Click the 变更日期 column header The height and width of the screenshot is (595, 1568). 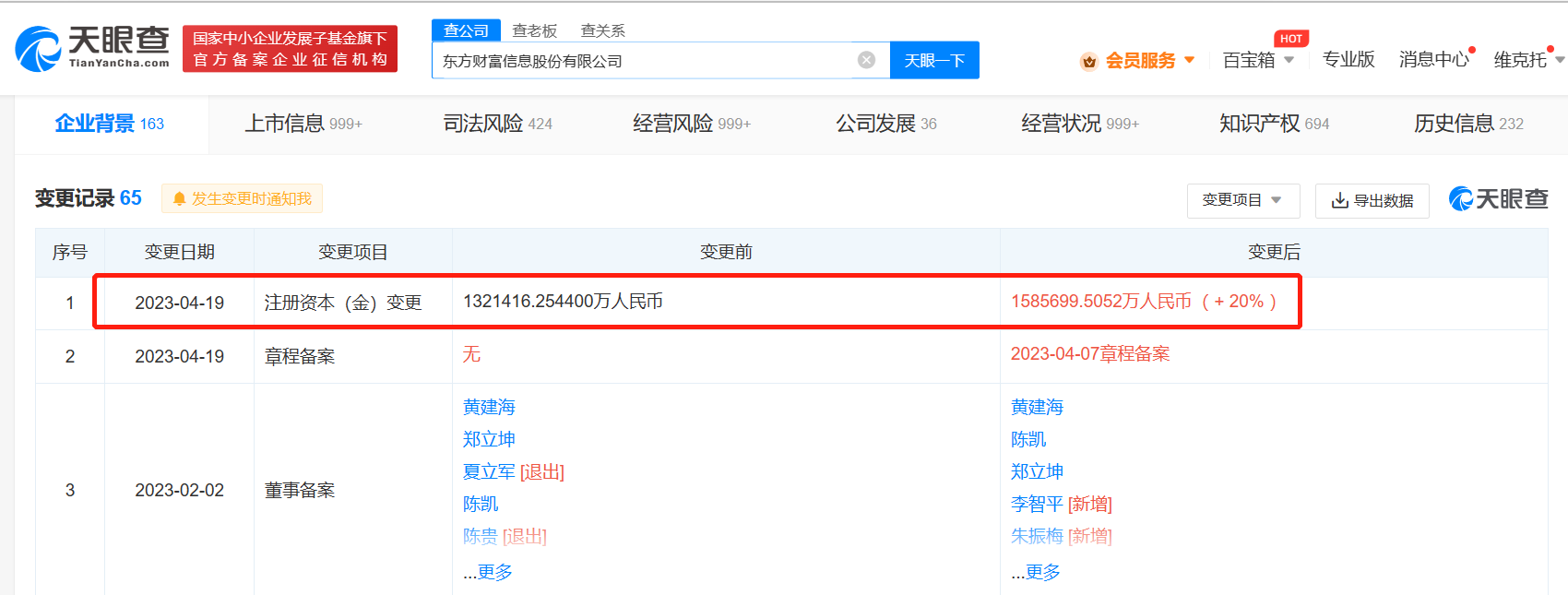180,252
